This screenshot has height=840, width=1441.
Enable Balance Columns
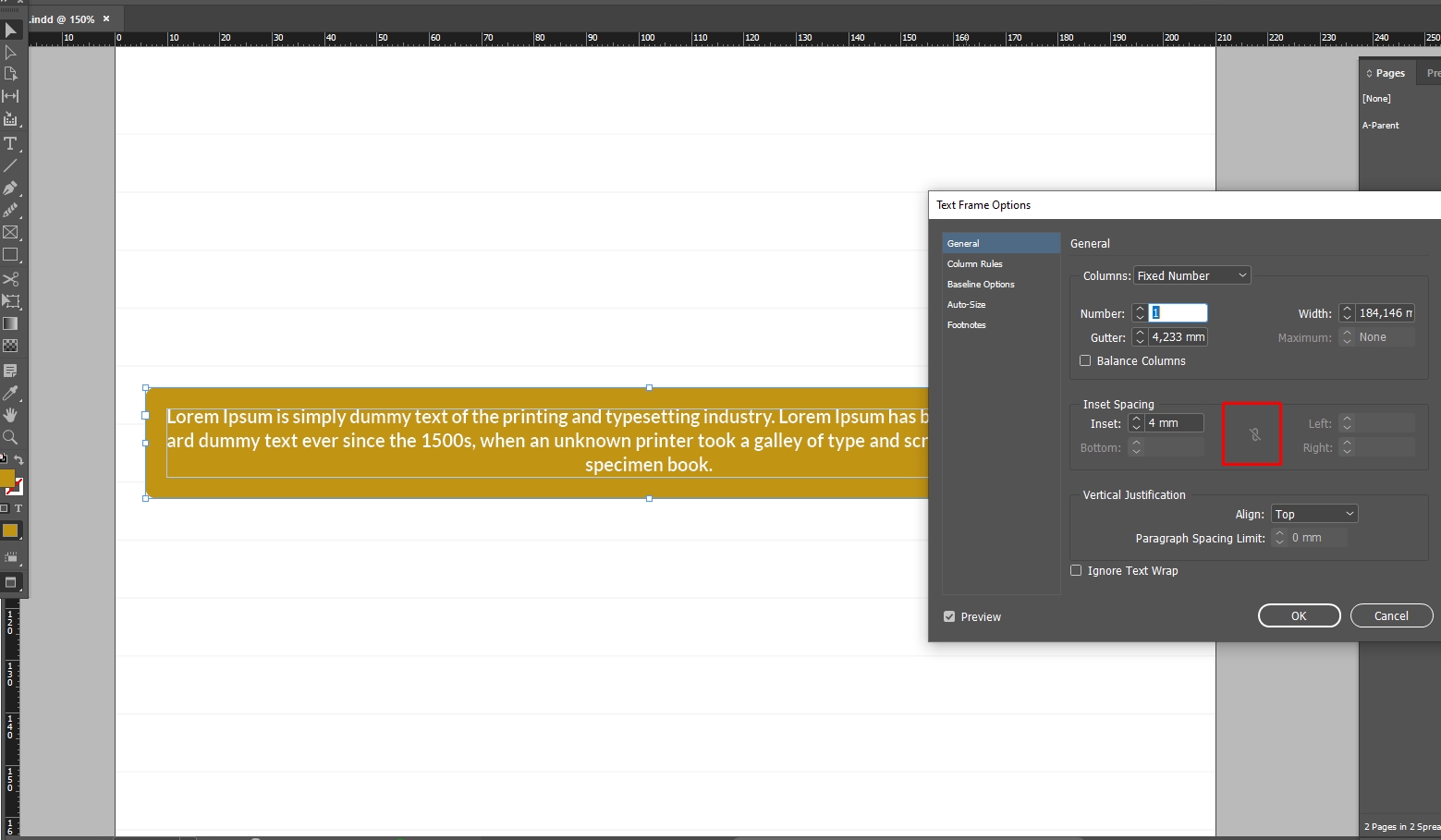[1085, 360]
